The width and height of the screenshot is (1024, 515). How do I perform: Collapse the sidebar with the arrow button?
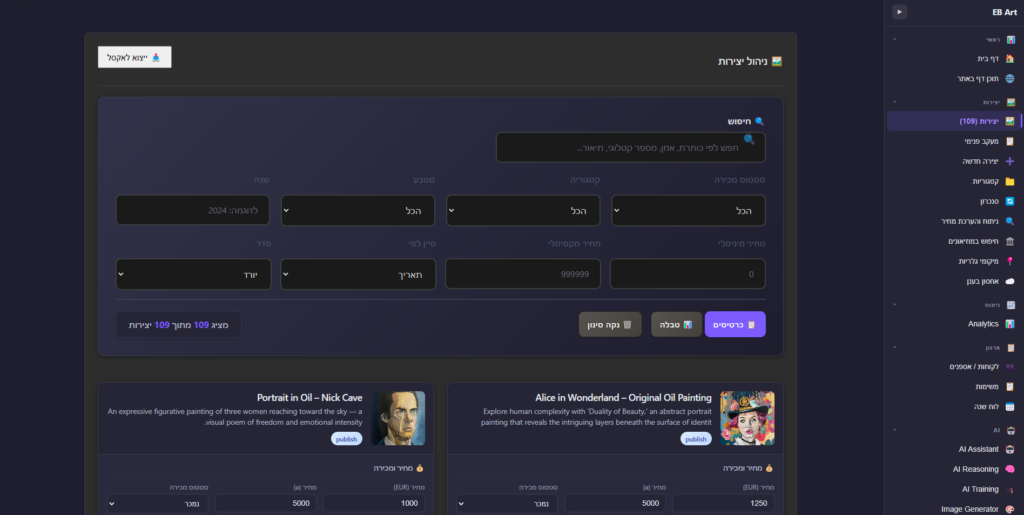pyautogui.click(x=899, y=12)
